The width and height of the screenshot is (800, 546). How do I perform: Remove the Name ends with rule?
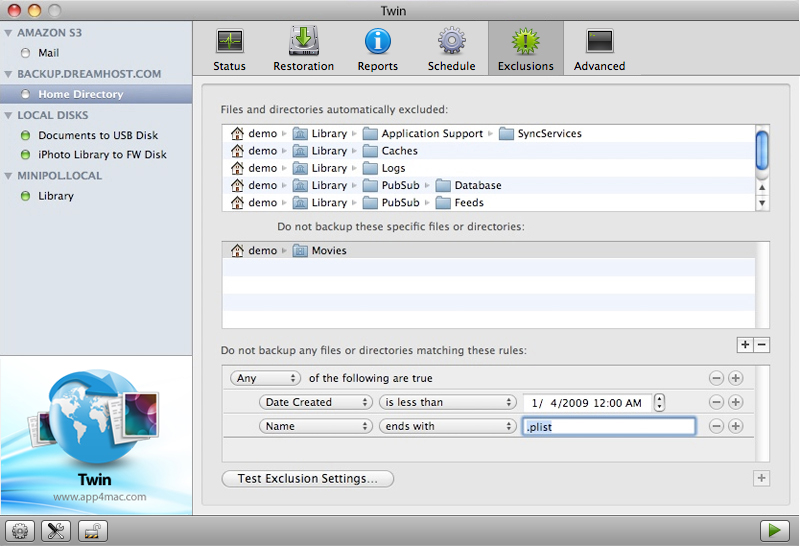point(716,426)
